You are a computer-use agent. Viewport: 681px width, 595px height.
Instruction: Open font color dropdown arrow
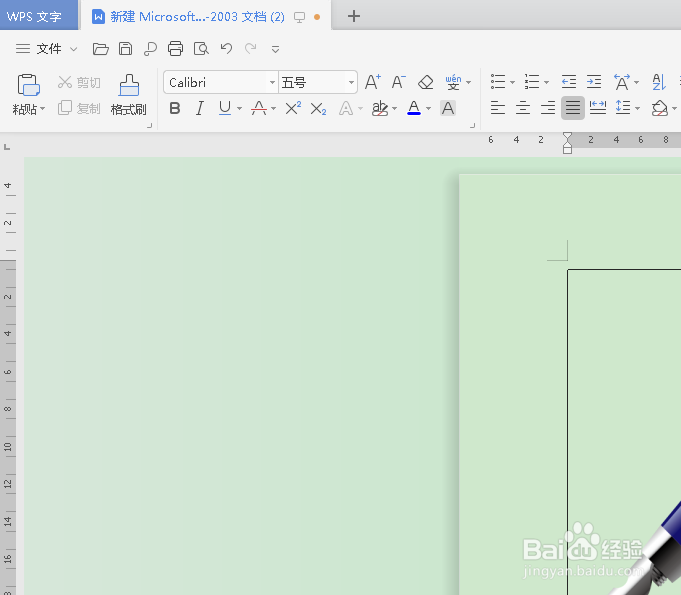(429, 109)
